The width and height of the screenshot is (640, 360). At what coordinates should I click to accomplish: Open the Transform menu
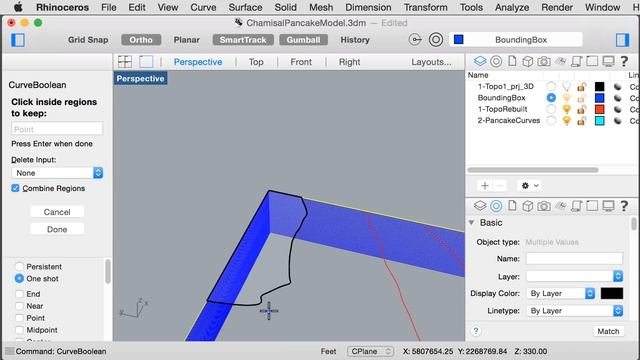(x=426, y=7)
